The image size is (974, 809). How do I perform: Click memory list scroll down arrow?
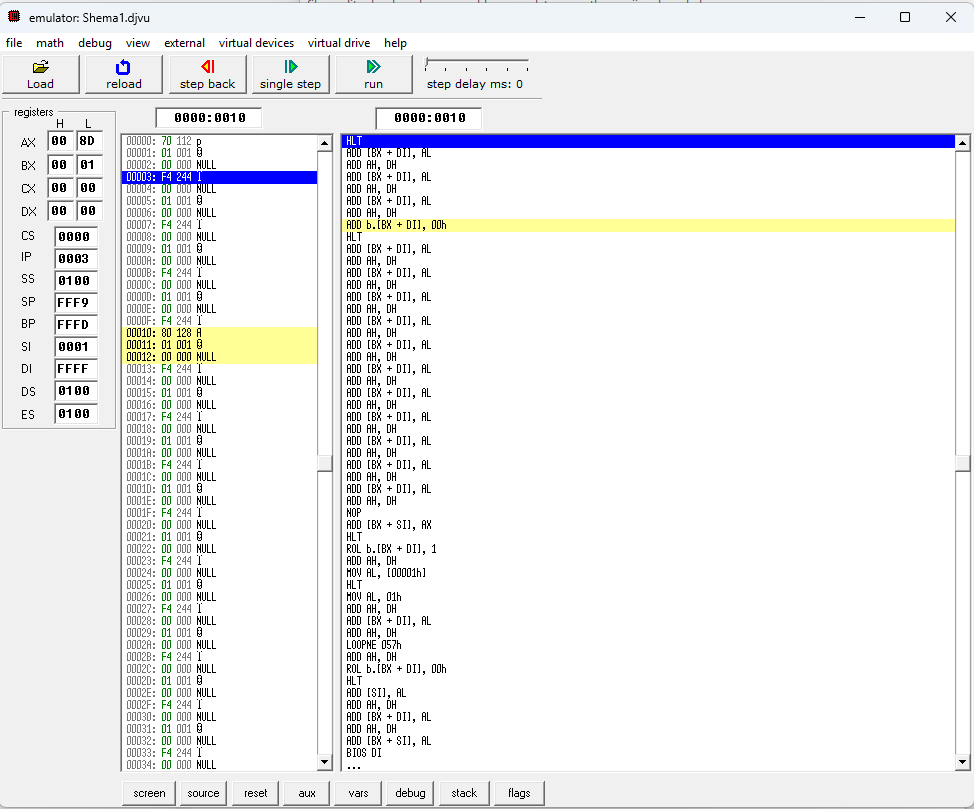click(x=324, y=762)
